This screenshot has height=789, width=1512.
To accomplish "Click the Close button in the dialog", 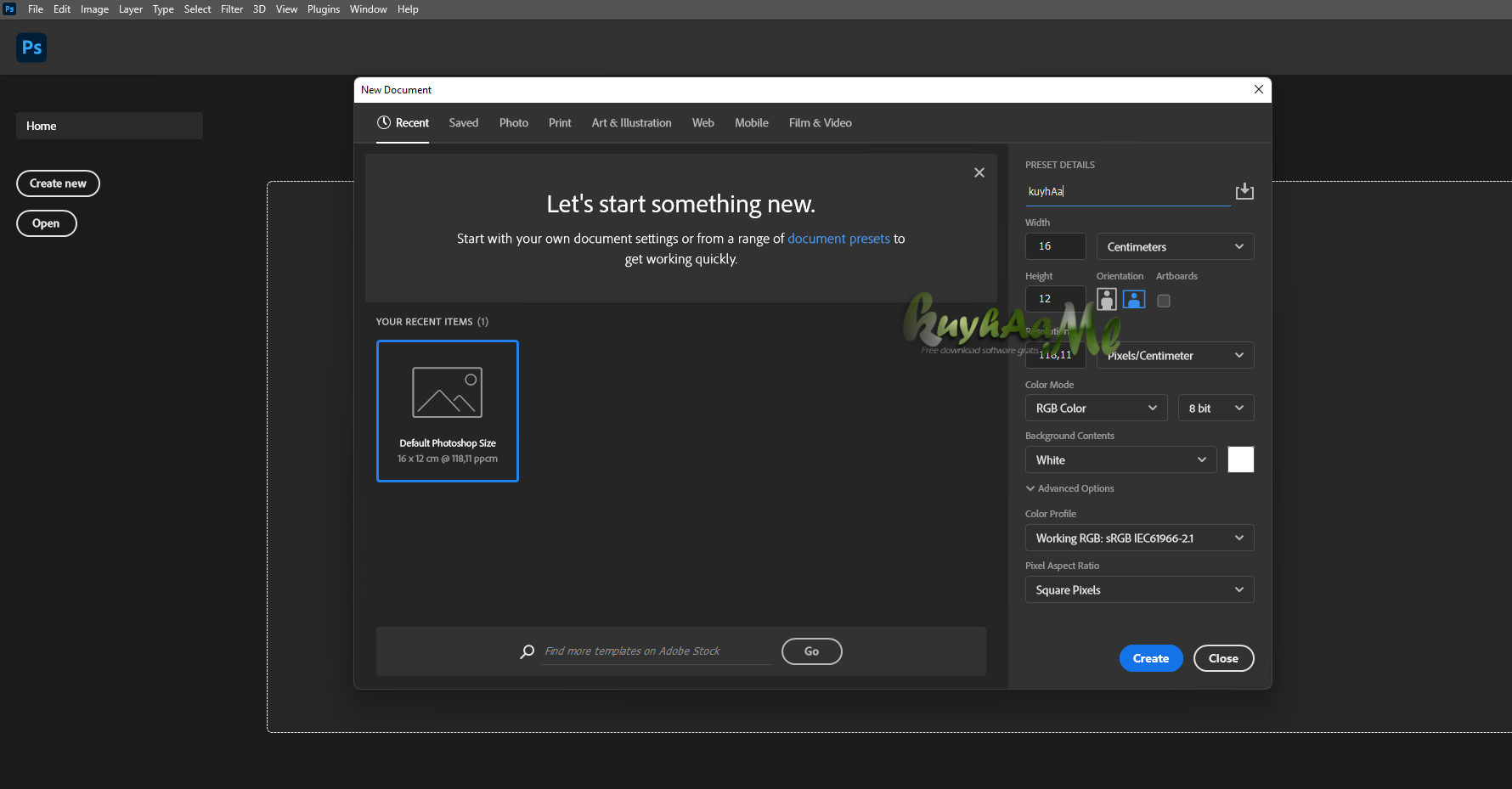I will click(x=1223, y=658).
